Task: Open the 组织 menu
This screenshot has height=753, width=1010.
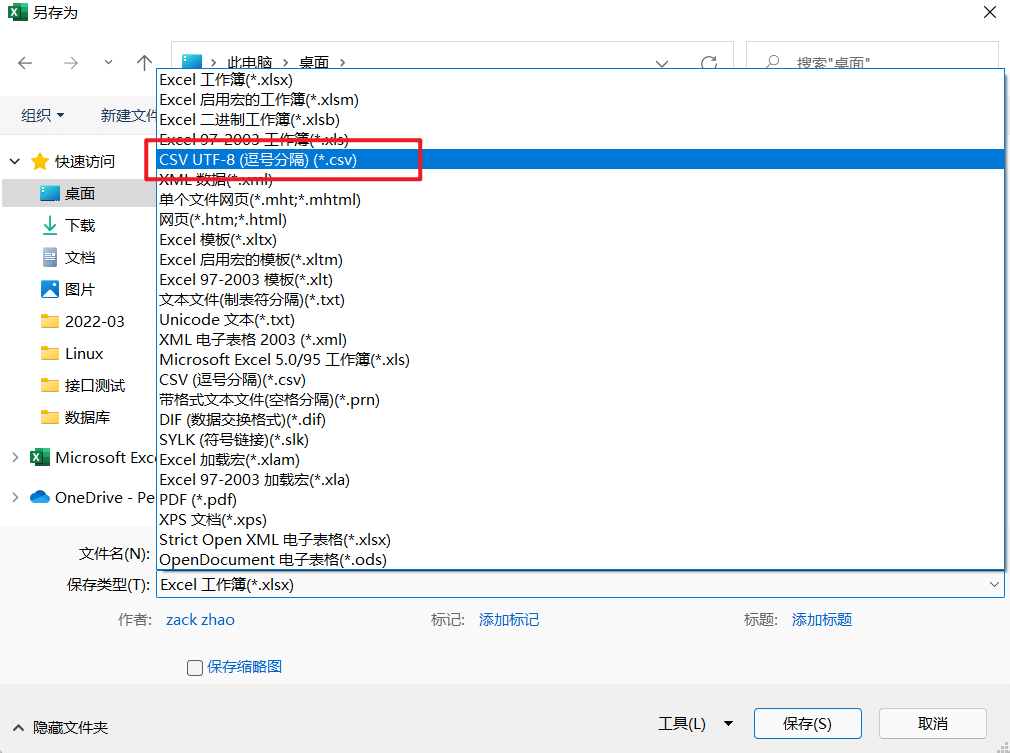Action: pyautogui.click(x=43, y=115)
